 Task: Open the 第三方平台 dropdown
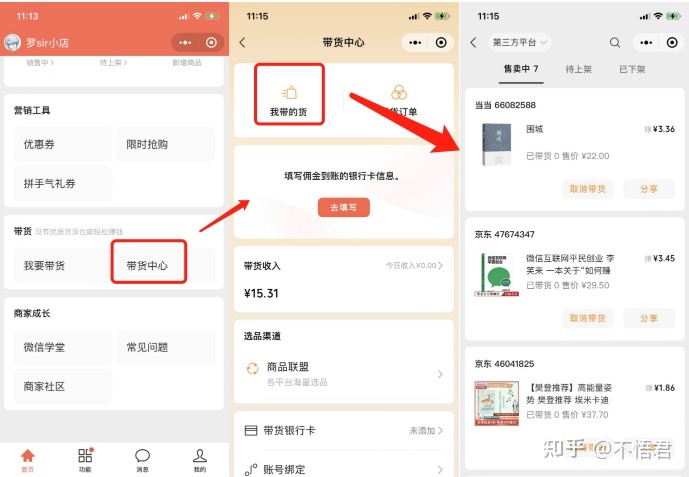click(x=520, y=43)
